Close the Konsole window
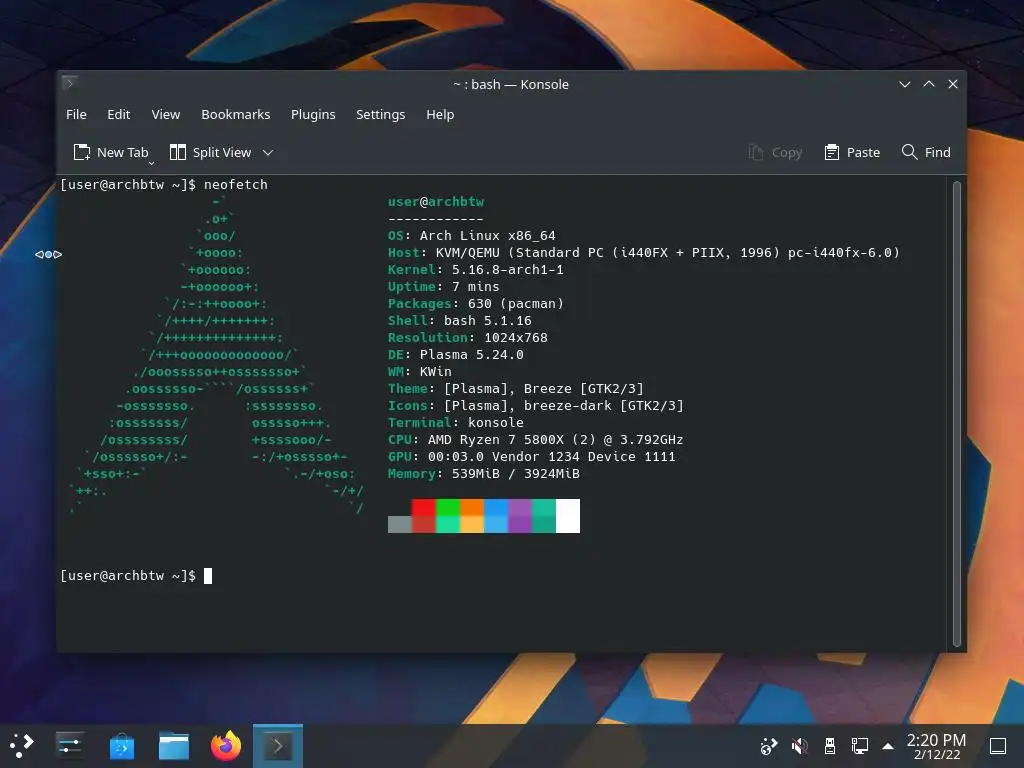Image resolution: width=1024 pixels, height=768 pixels. (953, 84)
